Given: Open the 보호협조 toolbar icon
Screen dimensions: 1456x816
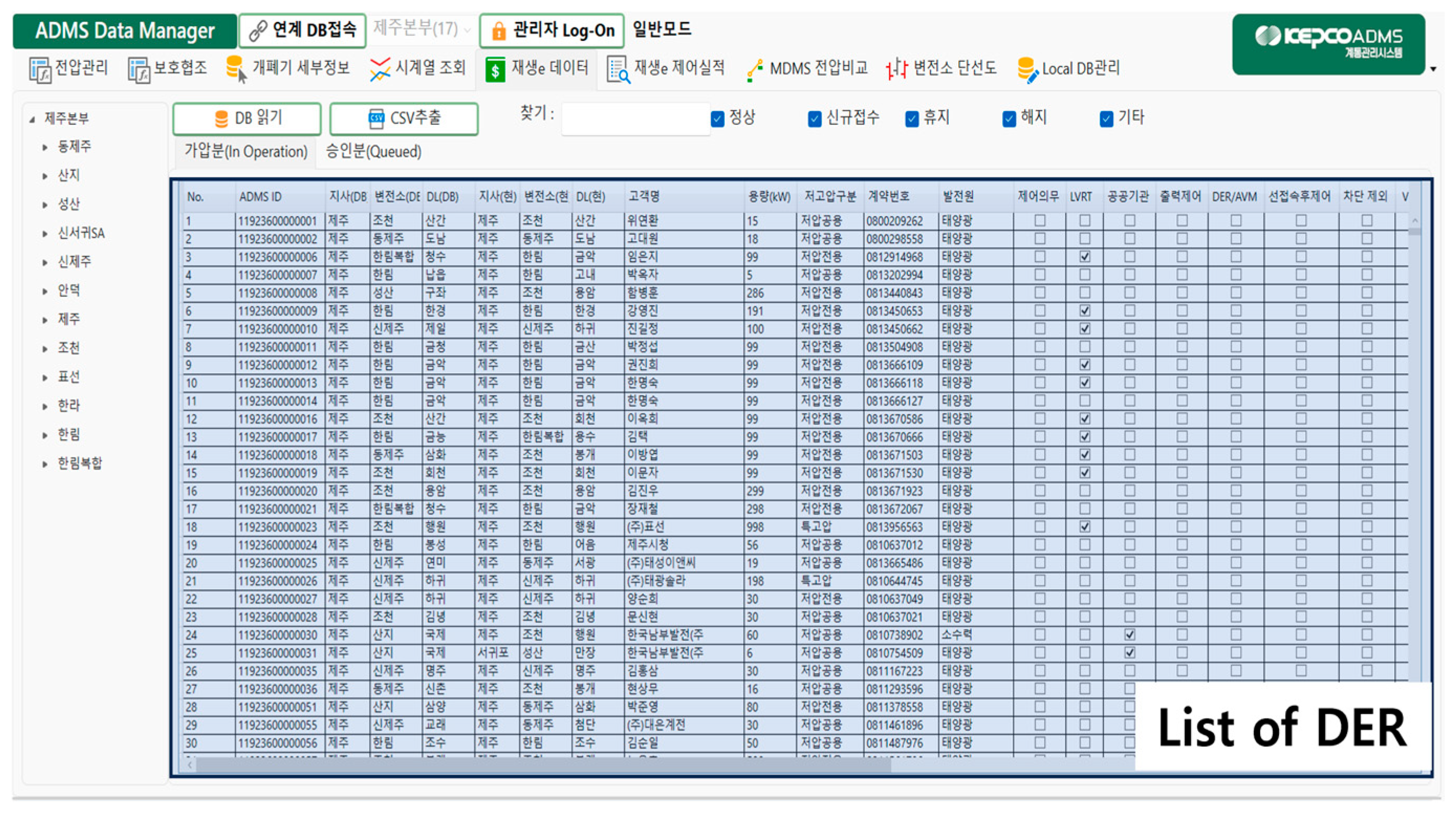Looking at the screenshot, I should point(138,70).
